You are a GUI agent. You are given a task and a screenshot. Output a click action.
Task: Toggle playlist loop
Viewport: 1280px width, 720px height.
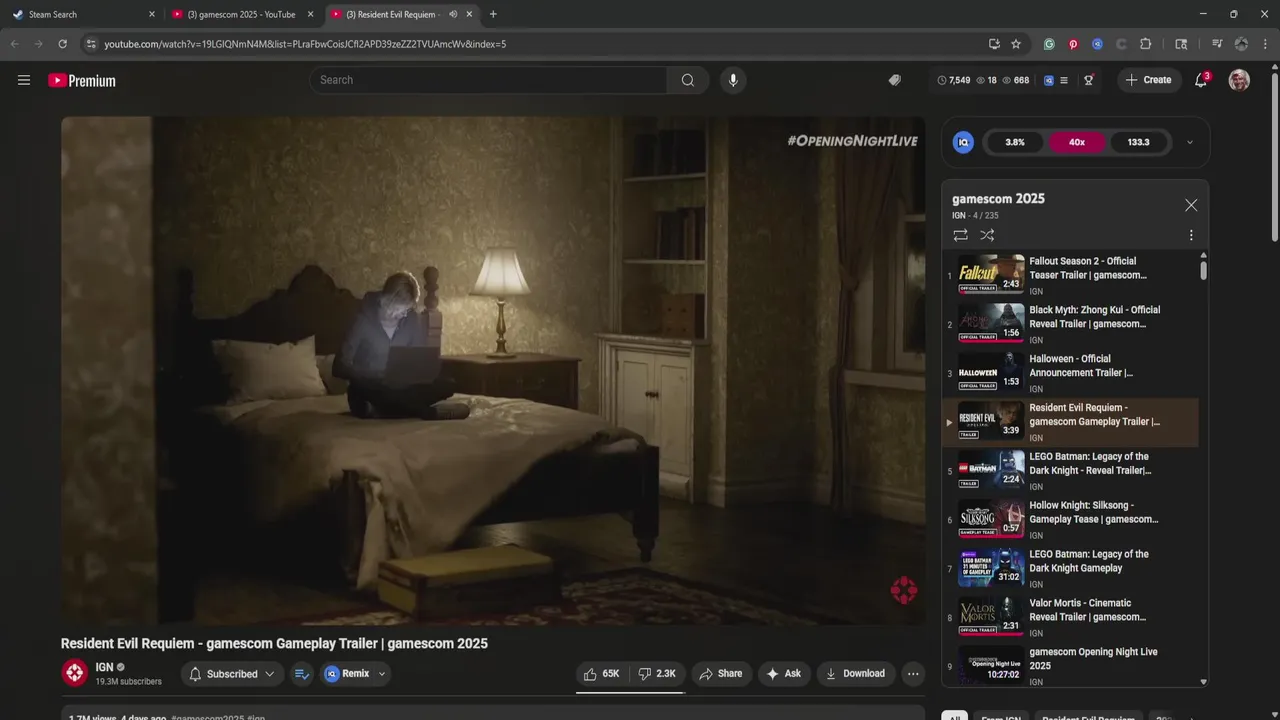point(960,235)
